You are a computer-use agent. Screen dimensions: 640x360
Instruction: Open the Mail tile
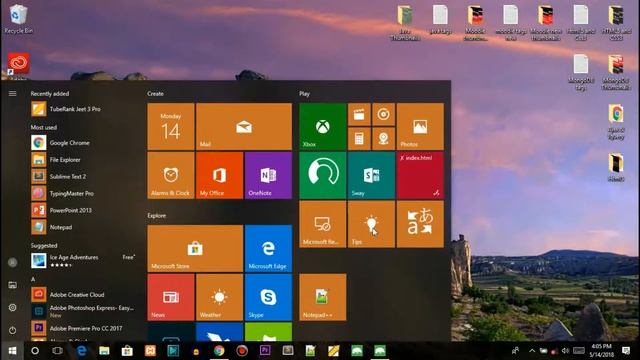click(244, 127)
